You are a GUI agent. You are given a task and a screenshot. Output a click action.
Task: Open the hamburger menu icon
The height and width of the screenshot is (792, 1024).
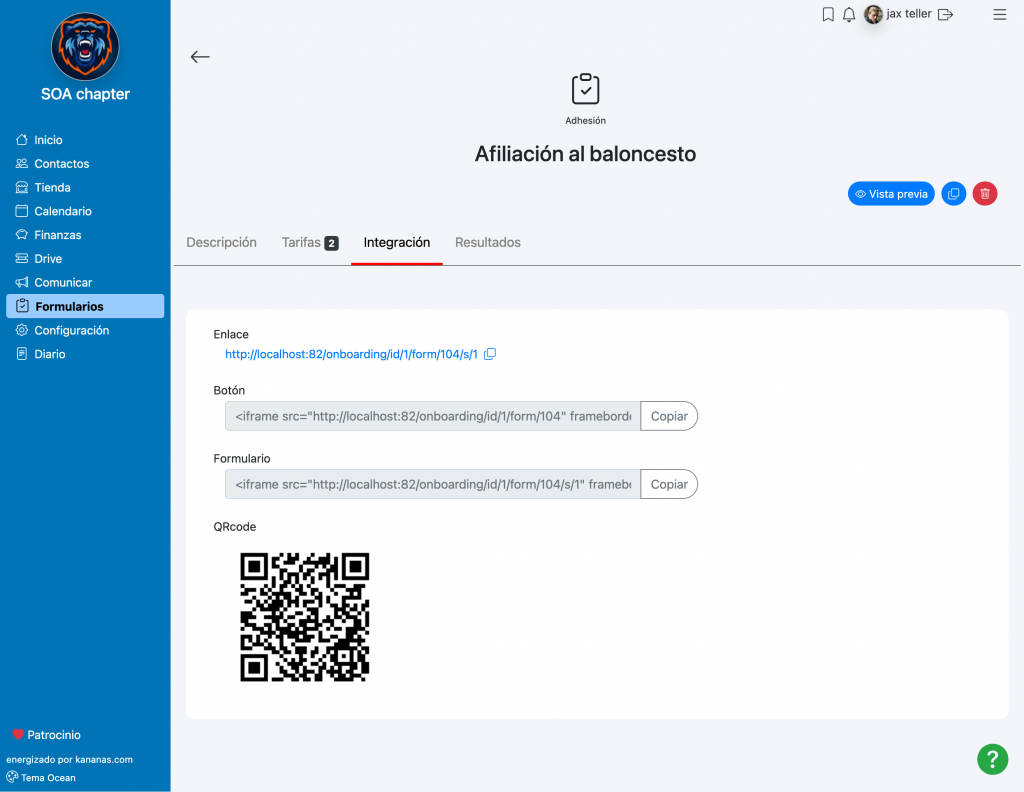[999, 14]
